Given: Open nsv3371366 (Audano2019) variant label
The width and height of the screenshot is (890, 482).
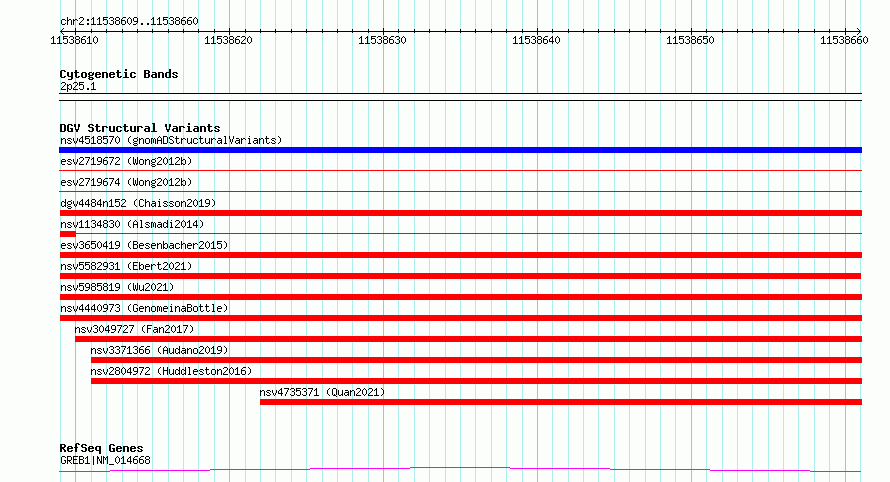Looking at the screenshot, I should [x=159, y=350].
